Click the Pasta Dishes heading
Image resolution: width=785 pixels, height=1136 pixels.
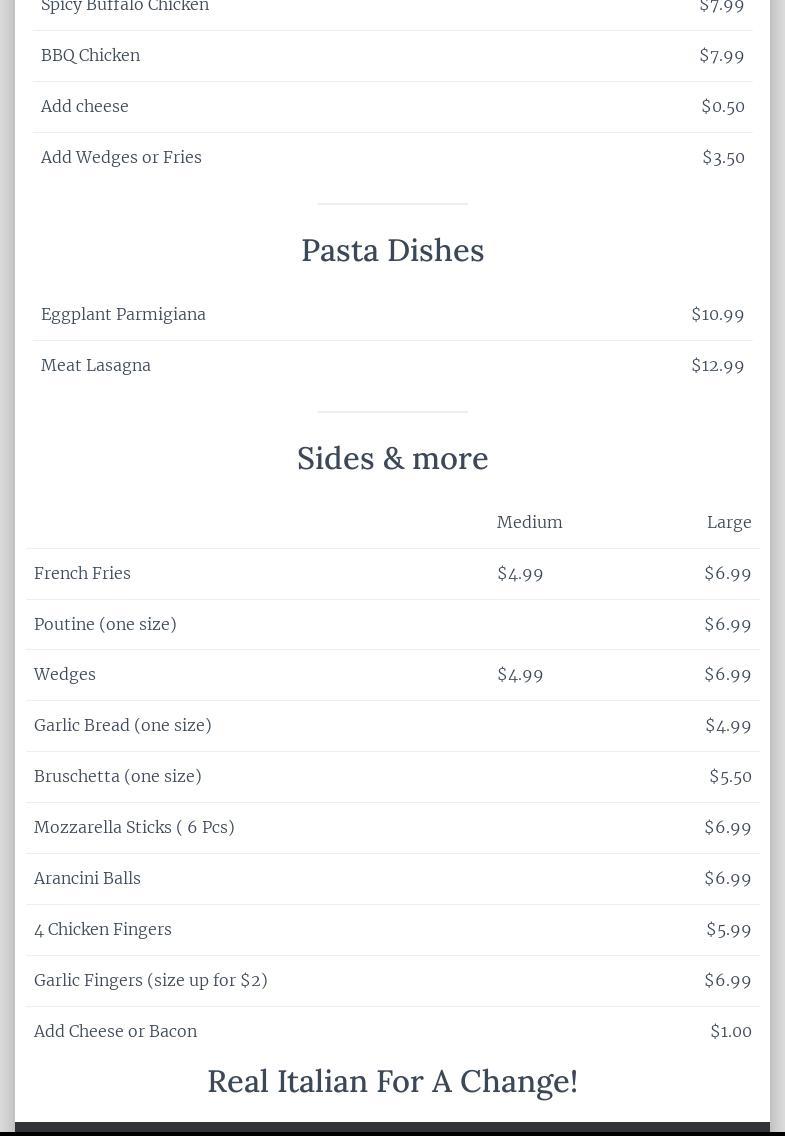tap(392, 251)
